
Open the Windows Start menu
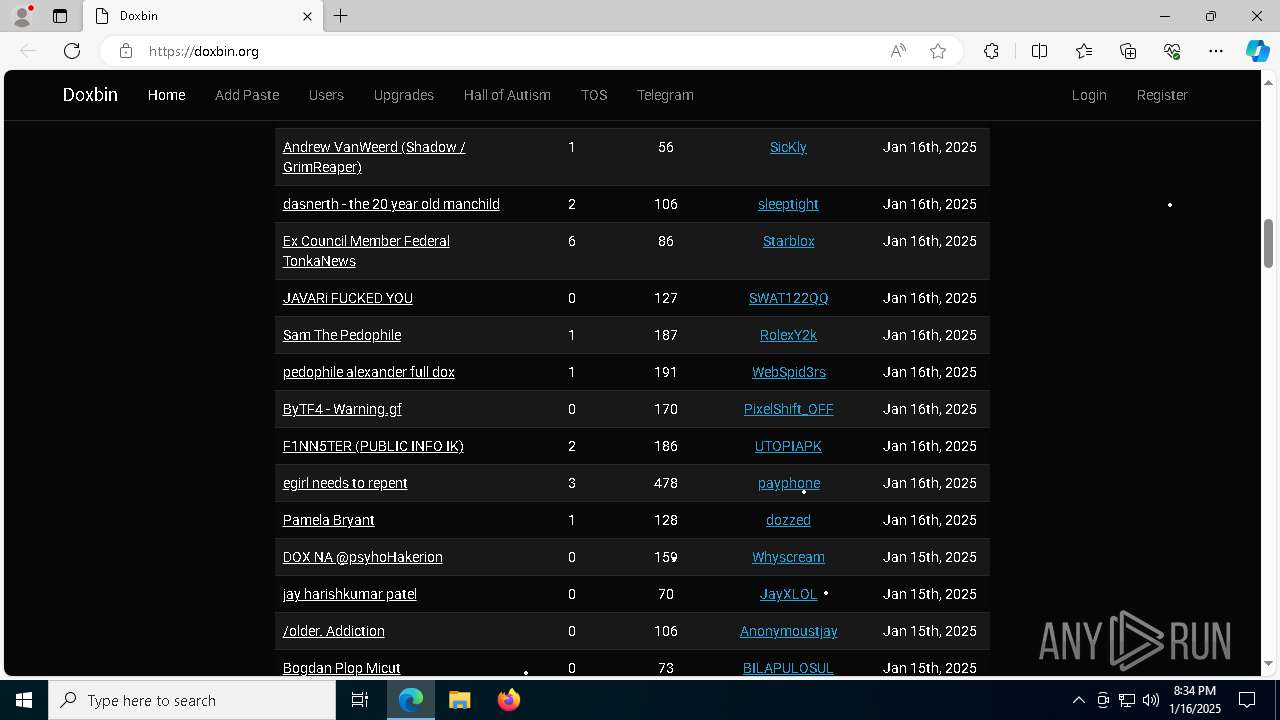[x=24, y=700]
